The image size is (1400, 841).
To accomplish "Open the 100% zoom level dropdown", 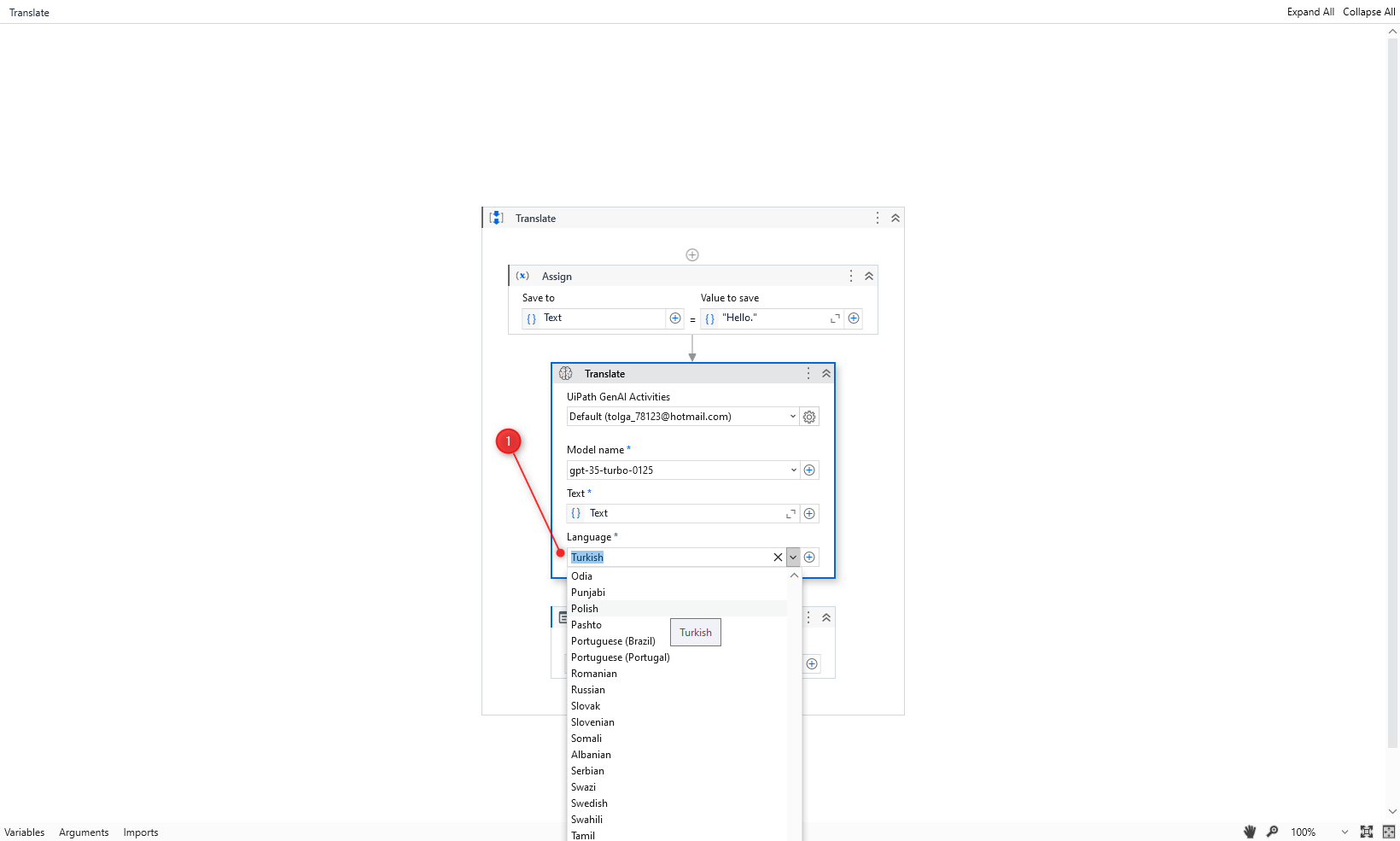I will coord(1319,832).
